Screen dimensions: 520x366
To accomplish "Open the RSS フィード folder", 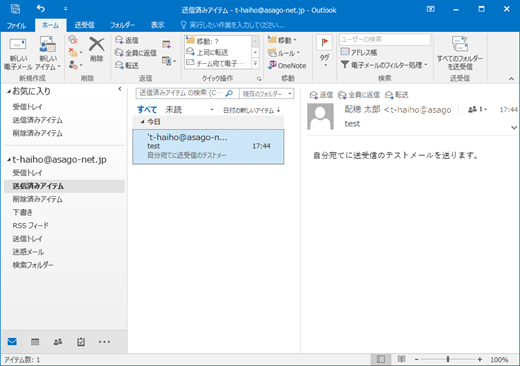I will point(31,226).
